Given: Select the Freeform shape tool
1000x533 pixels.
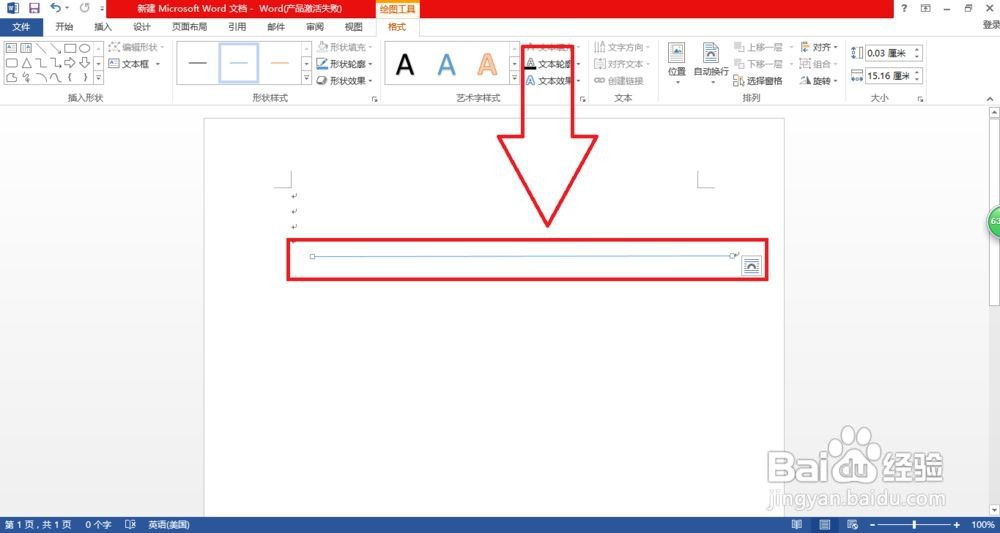Looking at the screenshot, I should [x=11, y=78].
